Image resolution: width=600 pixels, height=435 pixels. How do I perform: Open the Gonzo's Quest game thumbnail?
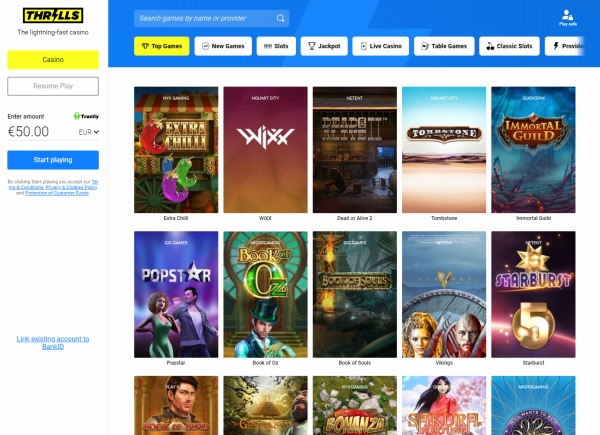coord(265,406)
